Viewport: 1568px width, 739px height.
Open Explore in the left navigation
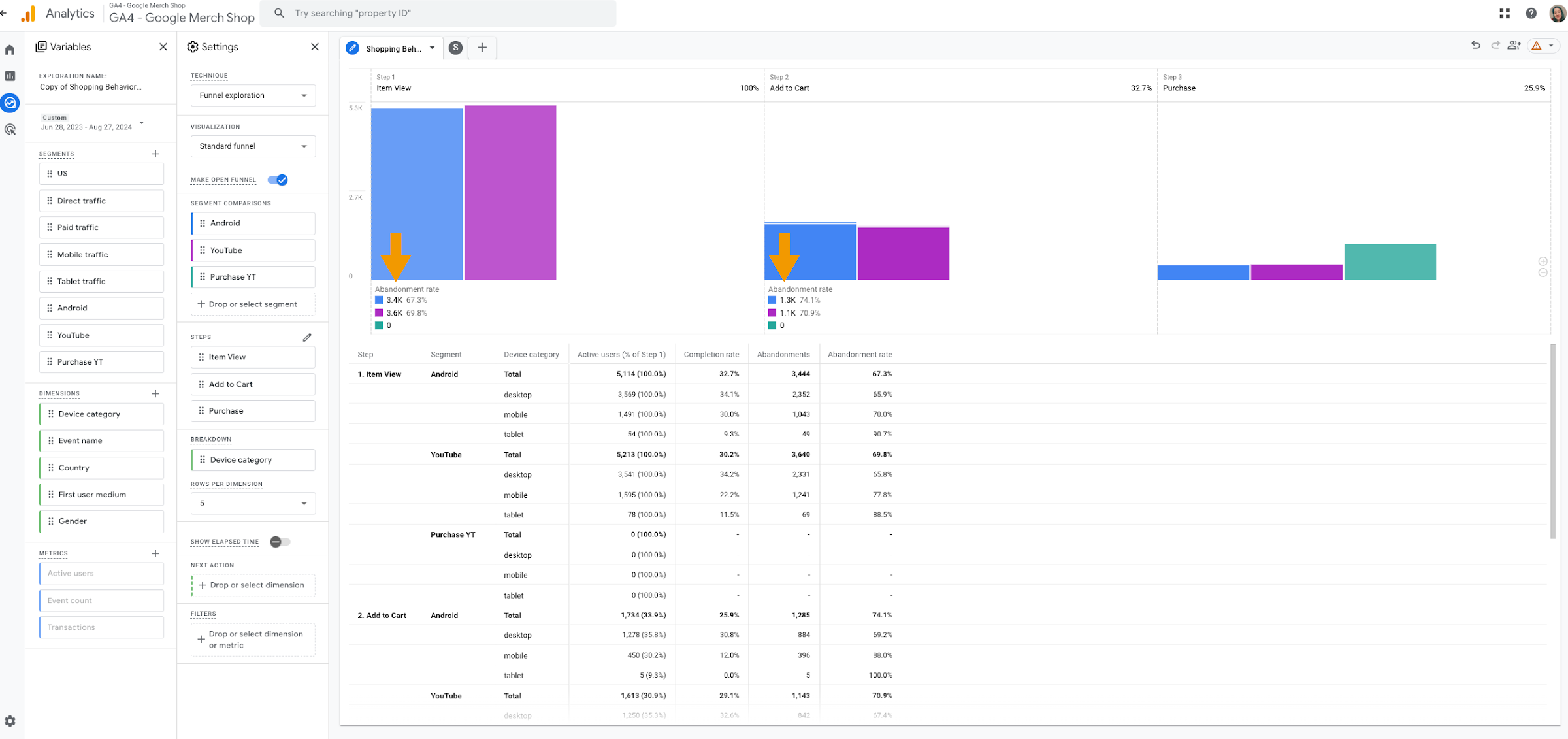coord(10,103)
